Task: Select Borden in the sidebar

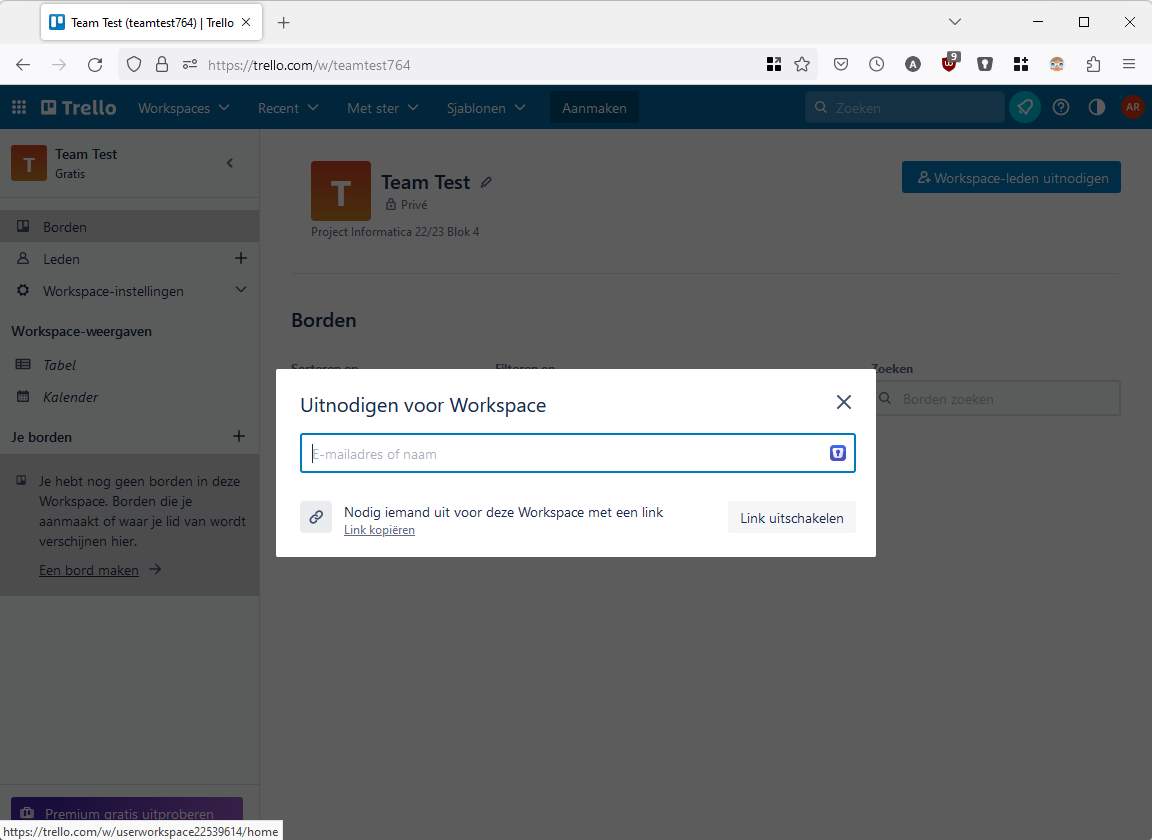Action: (65, 227)
